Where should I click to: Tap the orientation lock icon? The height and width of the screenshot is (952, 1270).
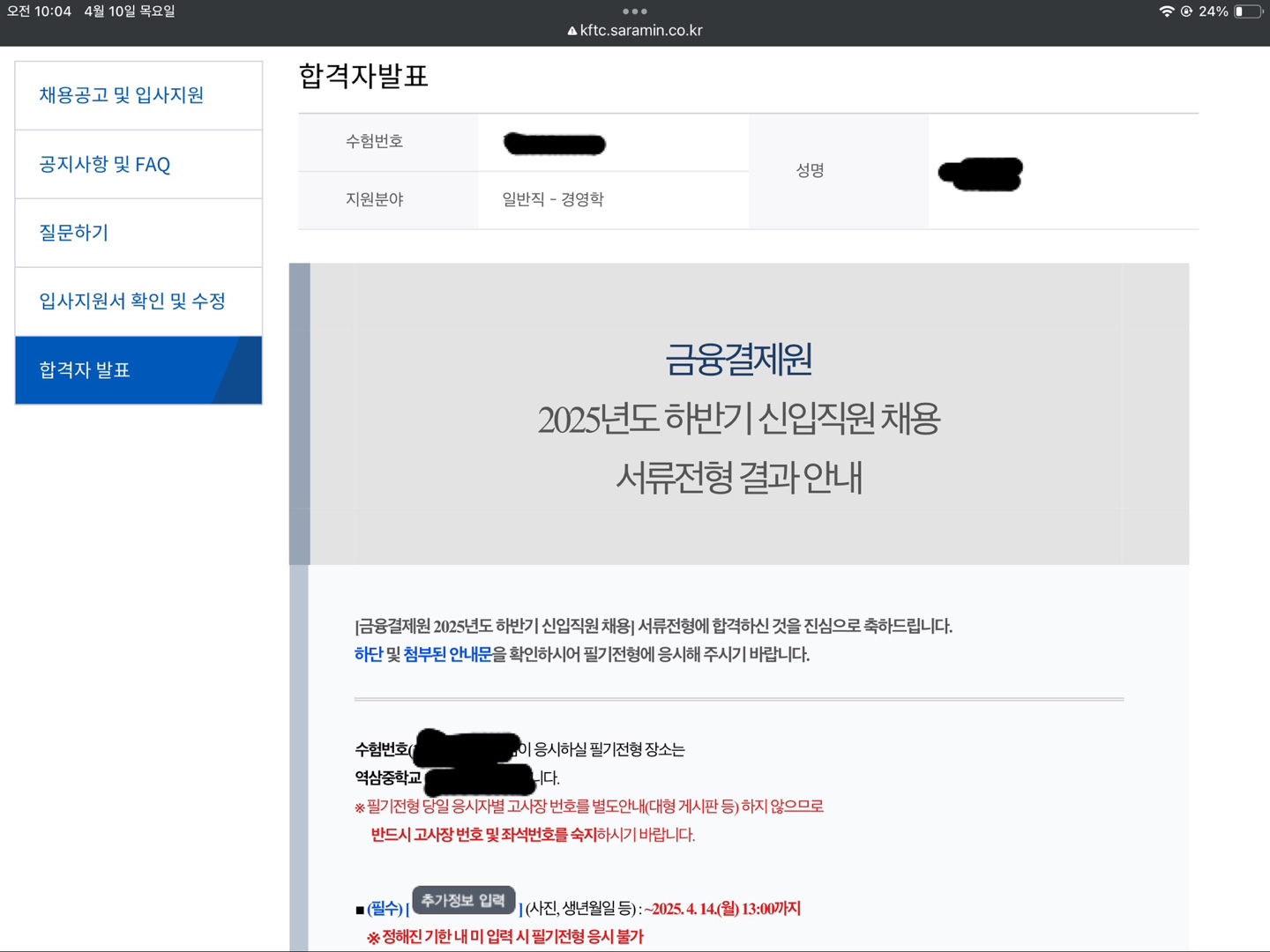1186,11
